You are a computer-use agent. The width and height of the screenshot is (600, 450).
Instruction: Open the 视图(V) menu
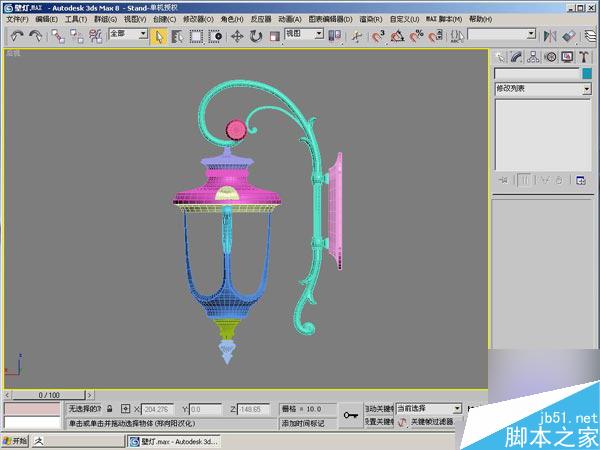[135, 19]
